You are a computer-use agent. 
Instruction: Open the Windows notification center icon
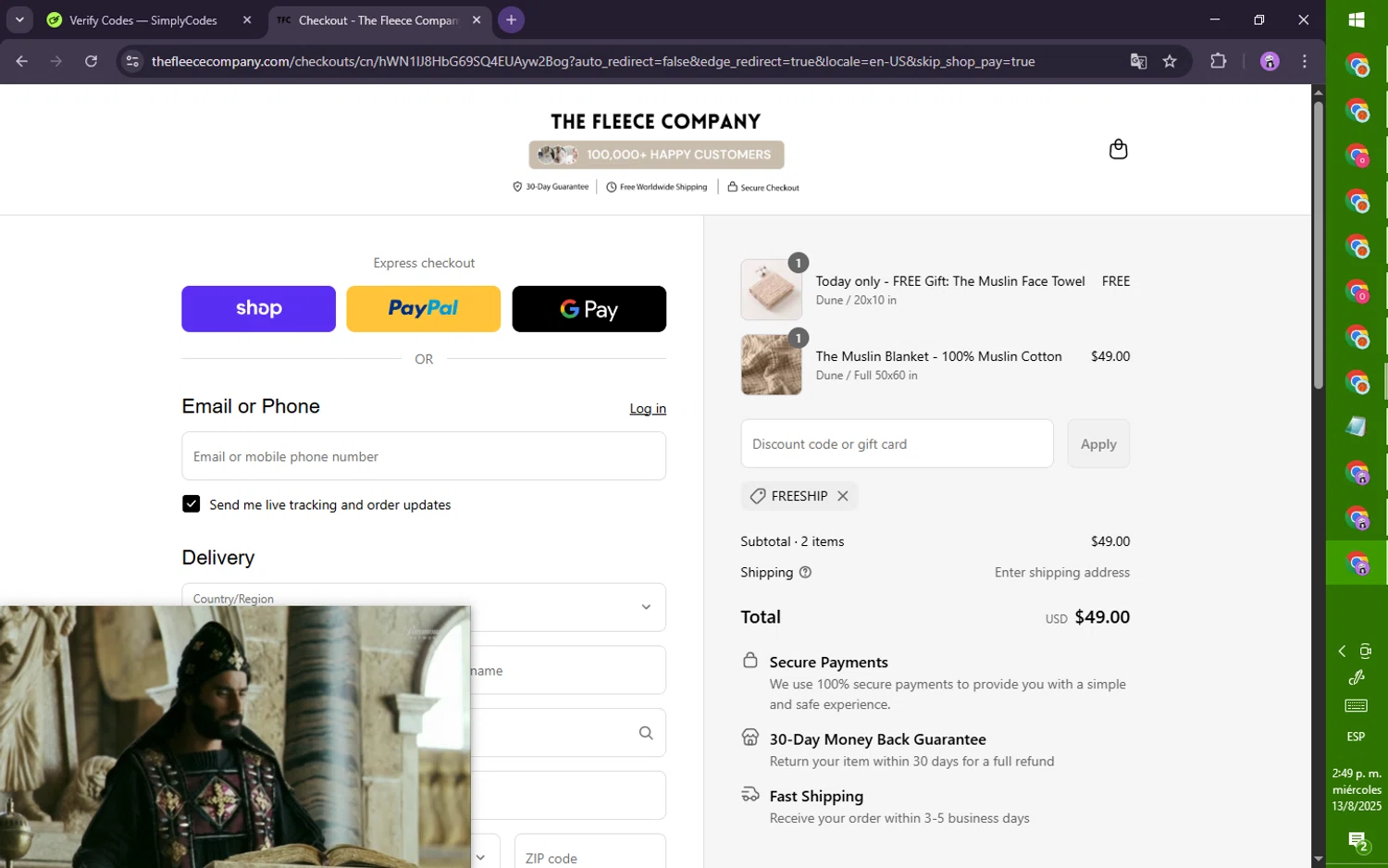(1357, 841)
